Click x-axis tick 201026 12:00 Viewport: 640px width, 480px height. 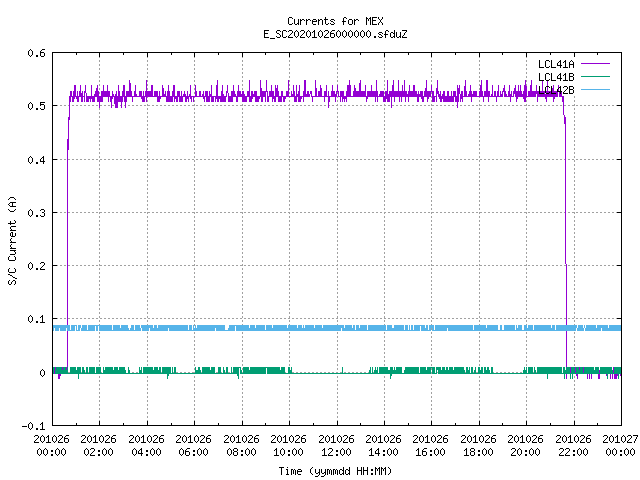[336, 445]
